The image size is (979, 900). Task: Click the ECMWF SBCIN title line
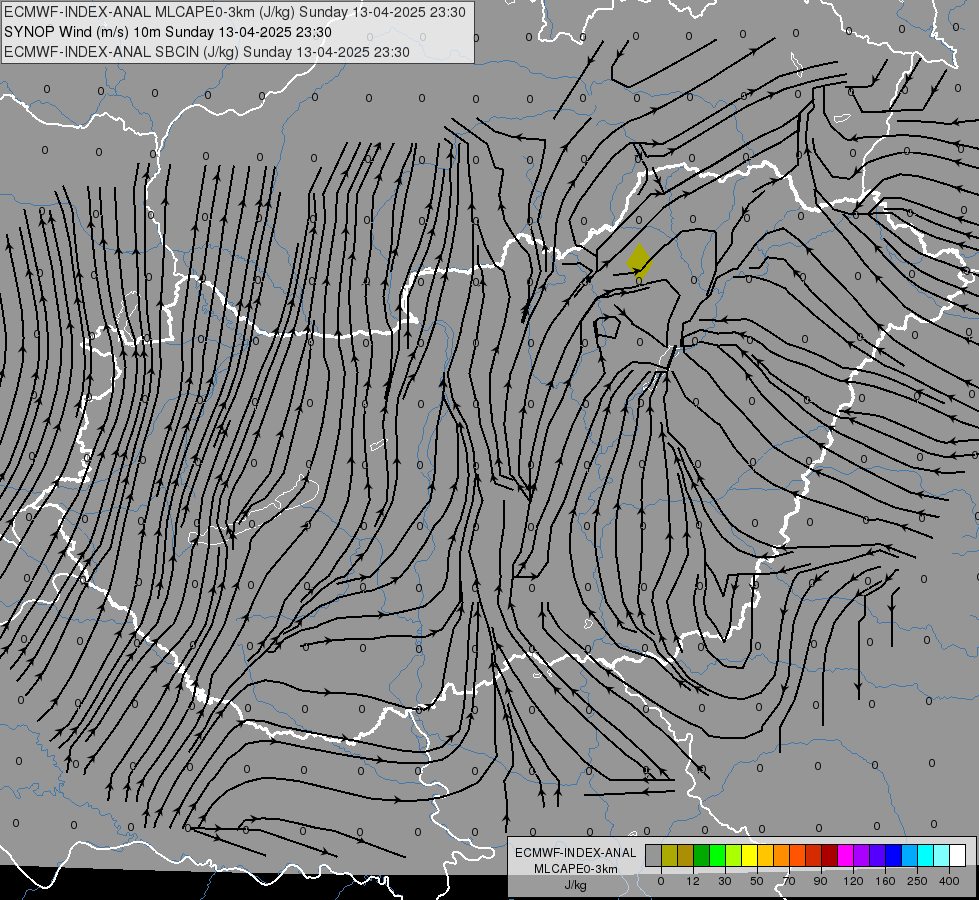click(207, 52)
